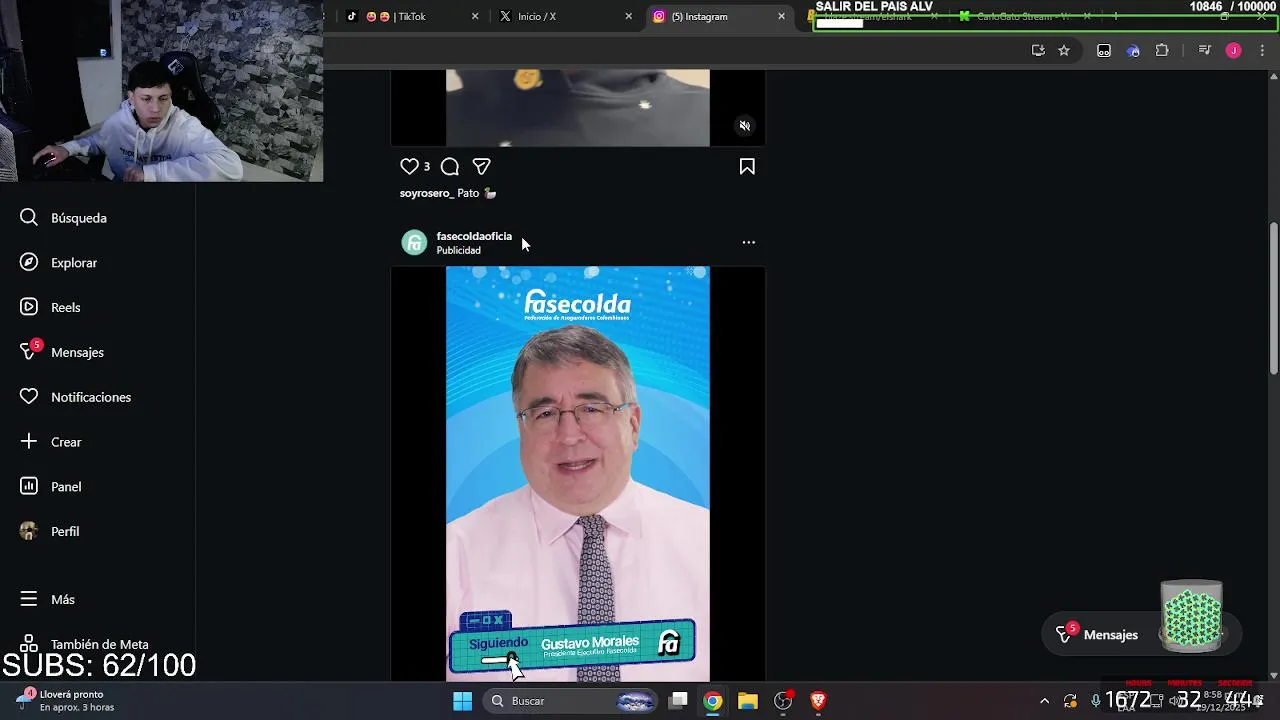Select the (5) Instagram tab

(718, 16)
